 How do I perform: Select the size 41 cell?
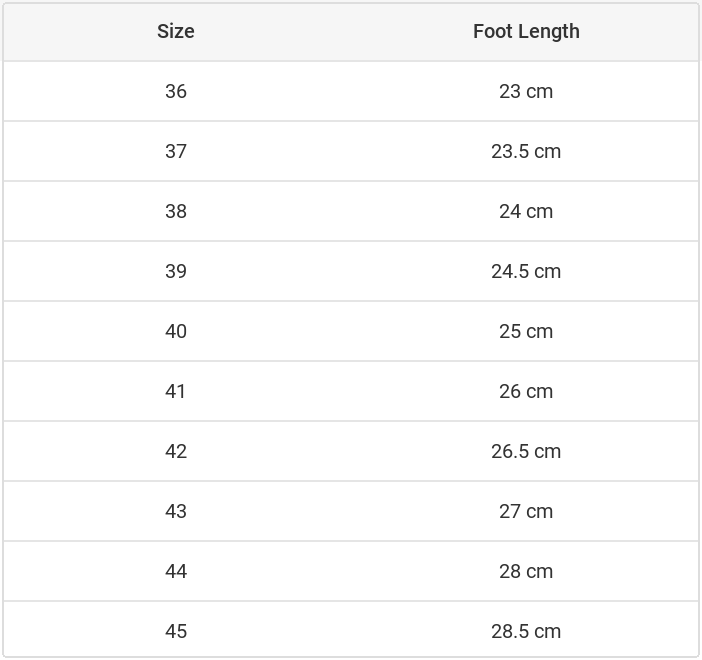[176, 391]
